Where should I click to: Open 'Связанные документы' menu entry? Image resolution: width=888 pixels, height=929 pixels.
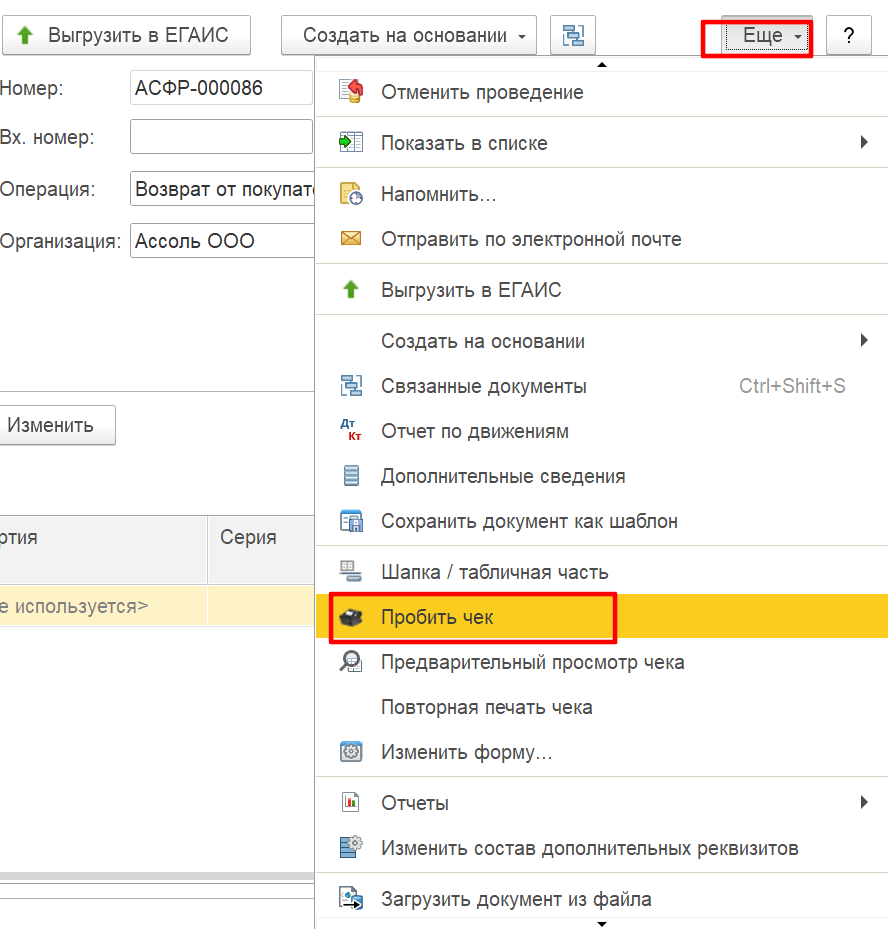pyautogui.click(x=602, y=386)
